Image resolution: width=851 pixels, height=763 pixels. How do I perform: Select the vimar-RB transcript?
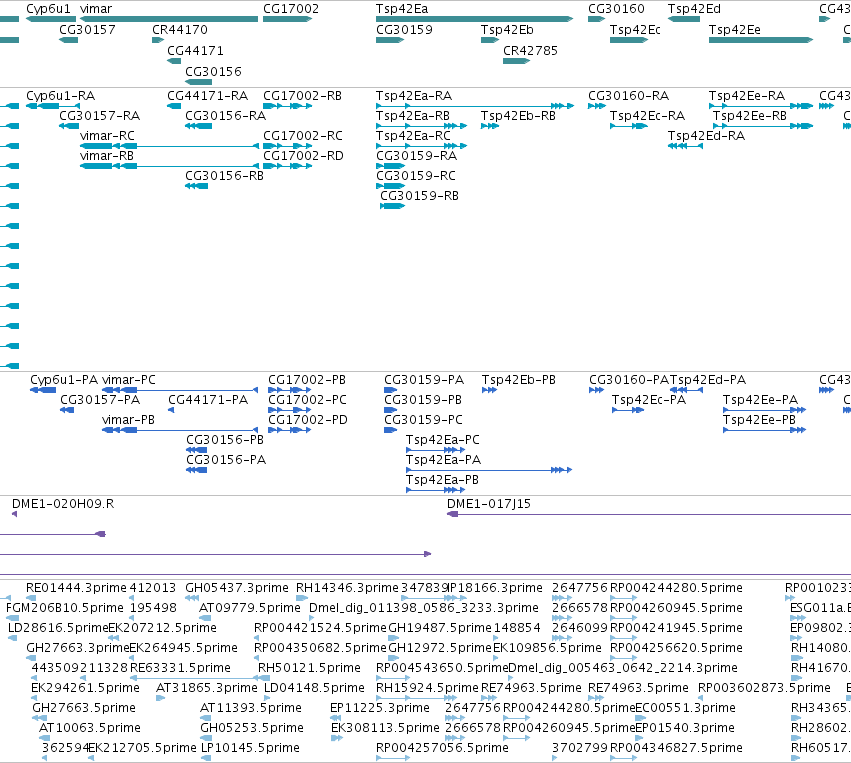tap(169, 166)
